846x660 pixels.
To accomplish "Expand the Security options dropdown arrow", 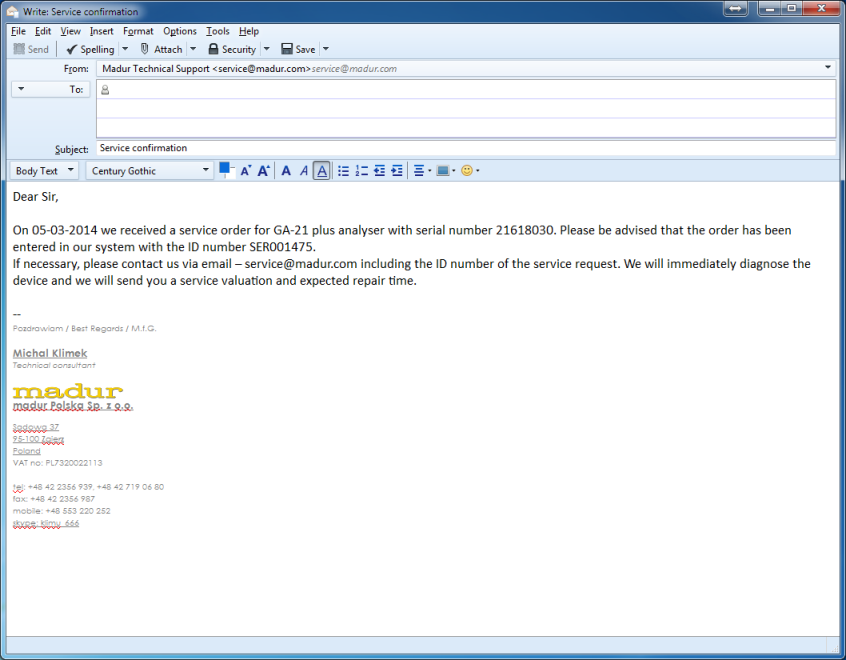I will pos(267,49).
